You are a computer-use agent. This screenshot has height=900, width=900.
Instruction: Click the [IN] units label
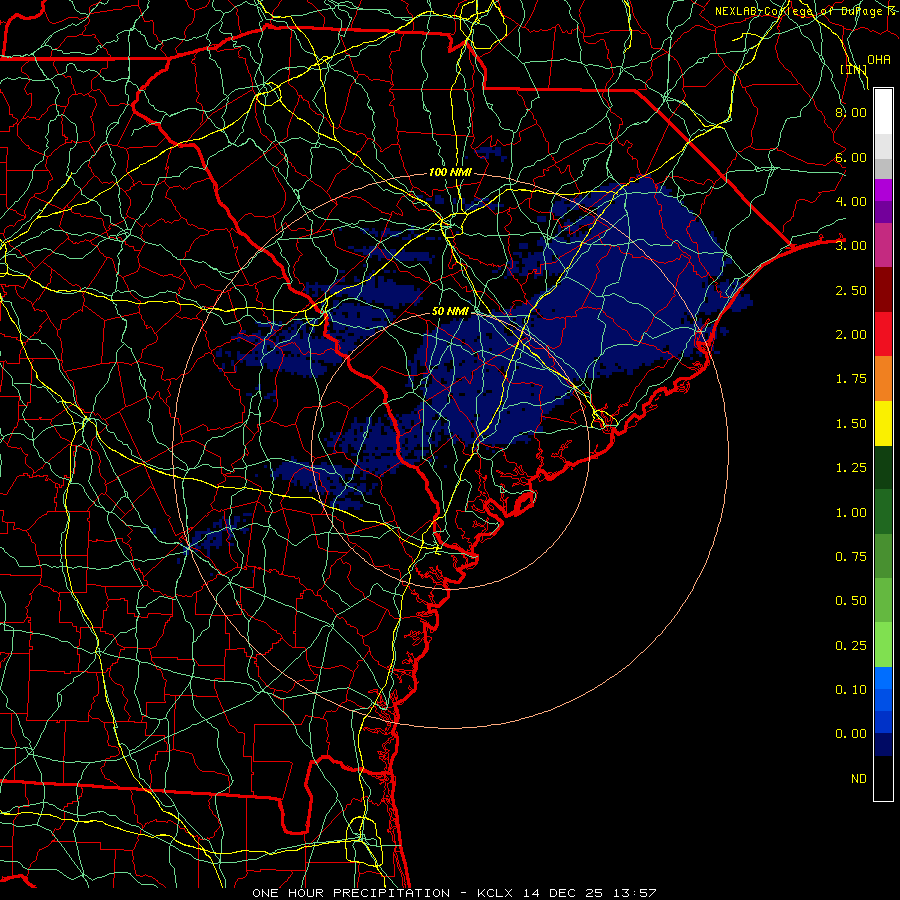click(854, 69)
